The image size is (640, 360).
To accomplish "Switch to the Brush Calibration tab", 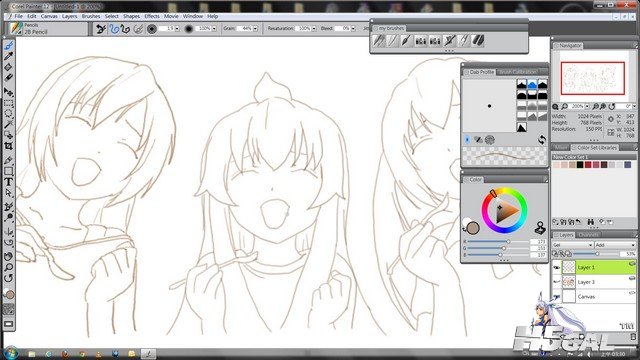I will [518, 72].
